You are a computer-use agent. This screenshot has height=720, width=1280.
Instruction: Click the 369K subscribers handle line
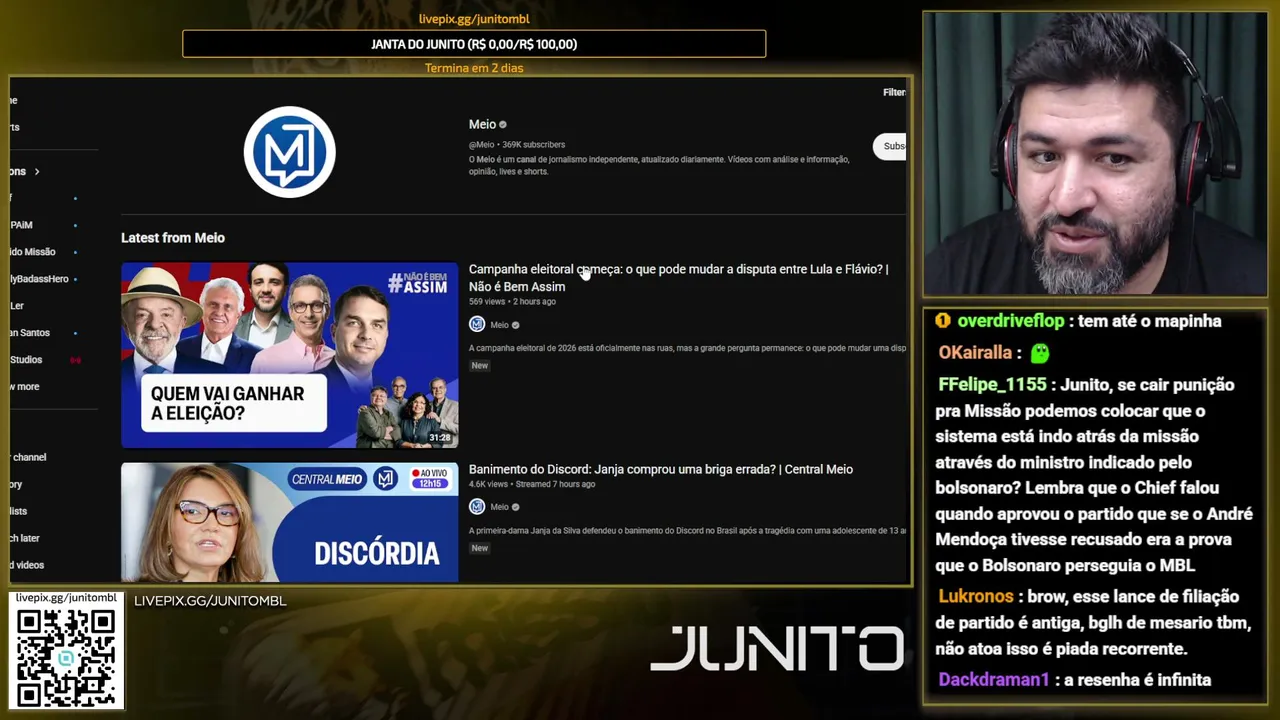[x=517, y=145]
